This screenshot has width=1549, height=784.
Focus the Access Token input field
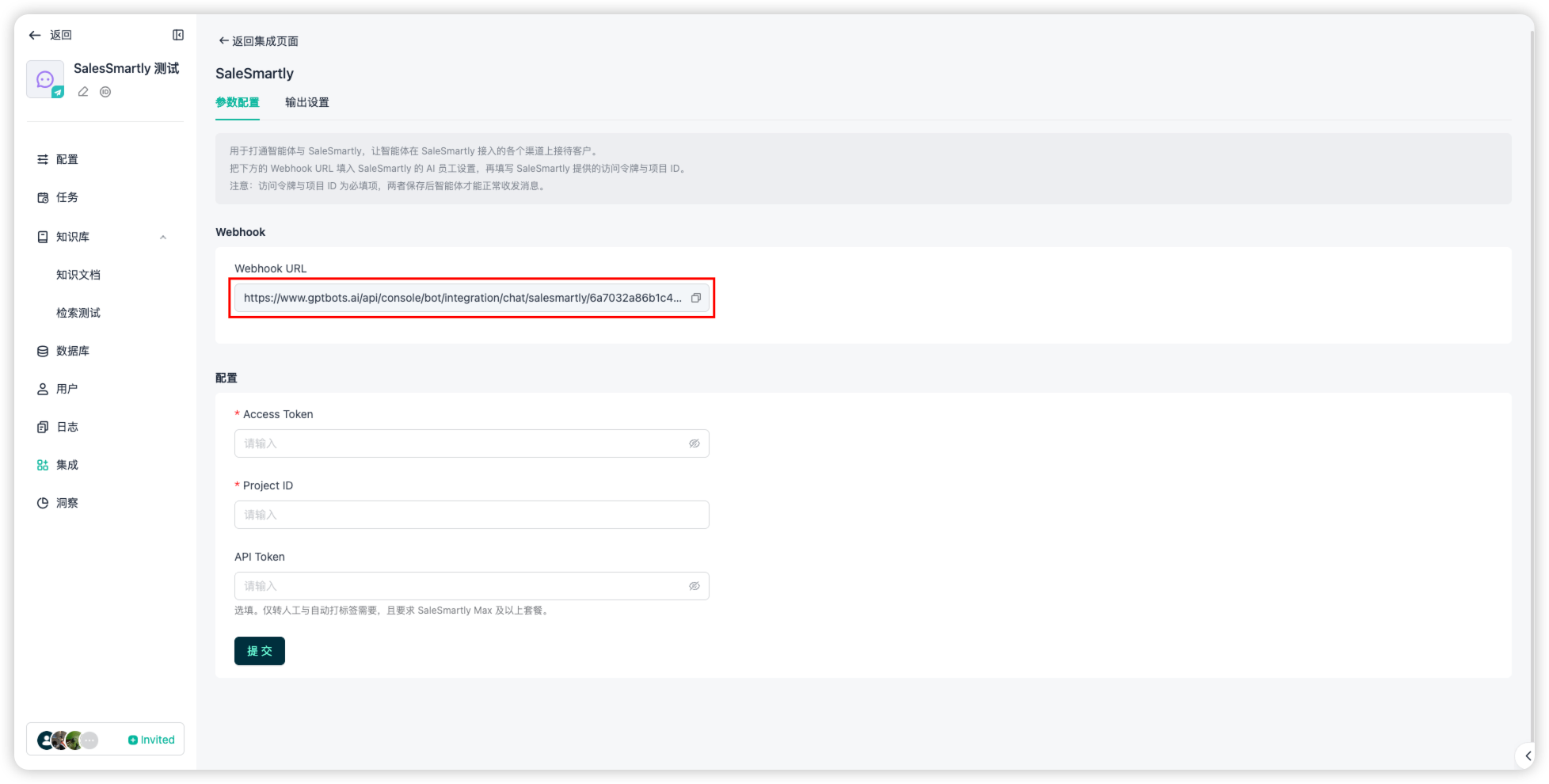click(472, 443)
